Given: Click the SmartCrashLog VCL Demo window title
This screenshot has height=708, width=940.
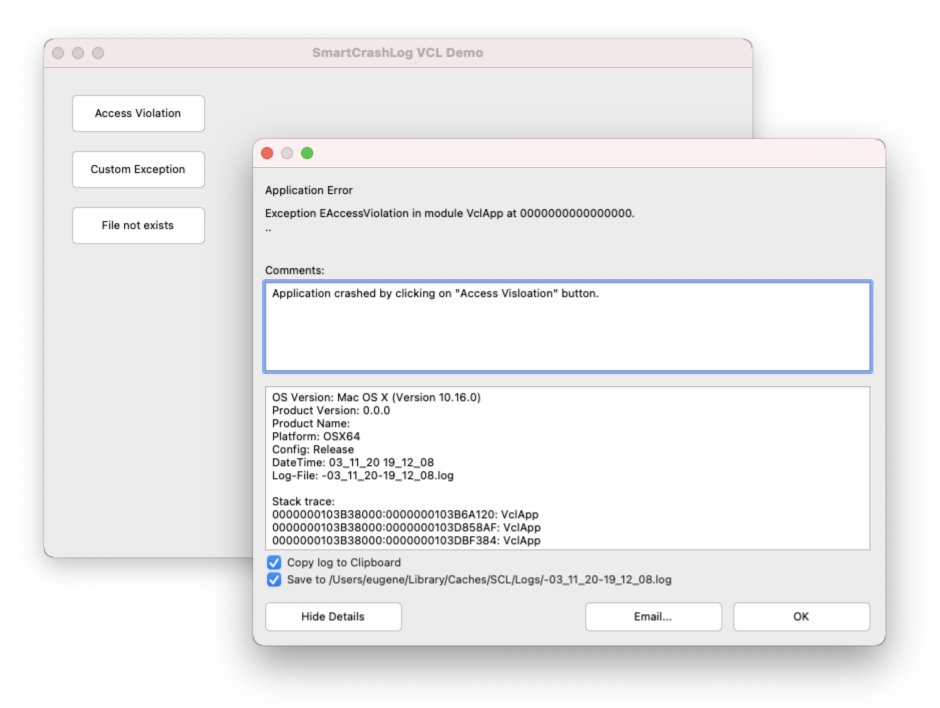Looking at the screenshot, I should click(397, 53).
